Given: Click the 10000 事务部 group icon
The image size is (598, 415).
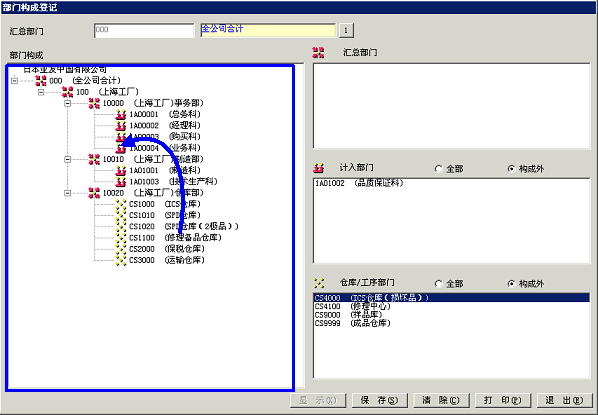Looking at the screenshot, I should 94,103.
